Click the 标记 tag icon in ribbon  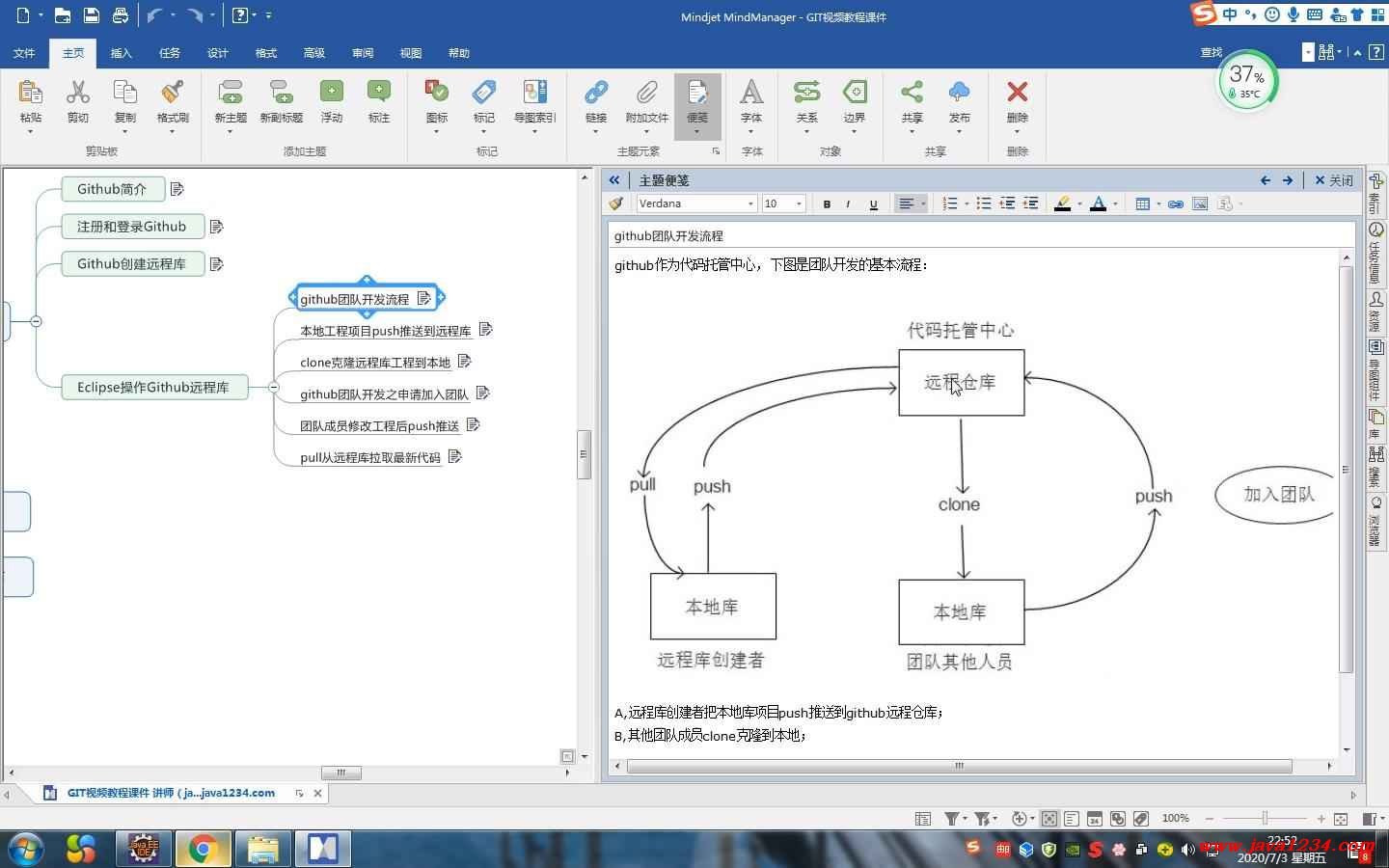[484, 93]
